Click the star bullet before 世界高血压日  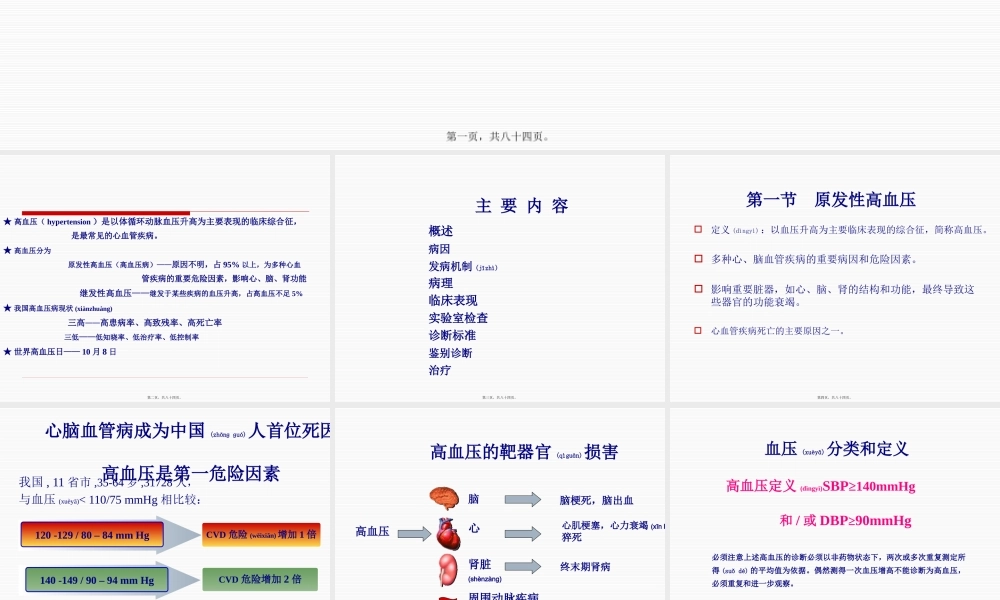8,350
